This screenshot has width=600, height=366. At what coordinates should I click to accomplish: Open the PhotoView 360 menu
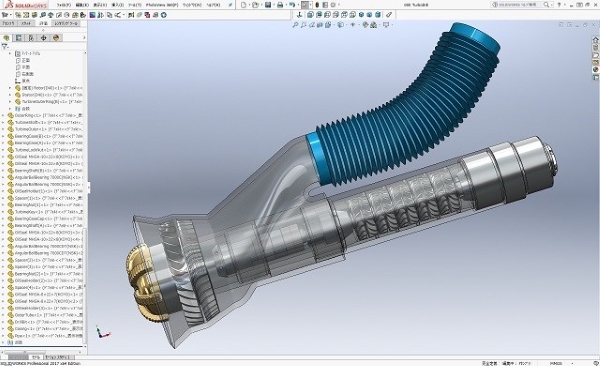coord(162,5)
